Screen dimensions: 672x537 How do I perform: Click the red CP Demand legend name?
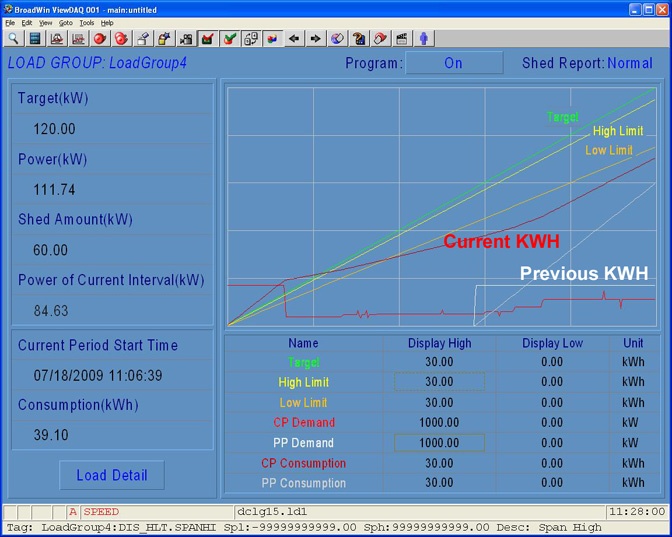pyautogui.click(x=303, y=423)
